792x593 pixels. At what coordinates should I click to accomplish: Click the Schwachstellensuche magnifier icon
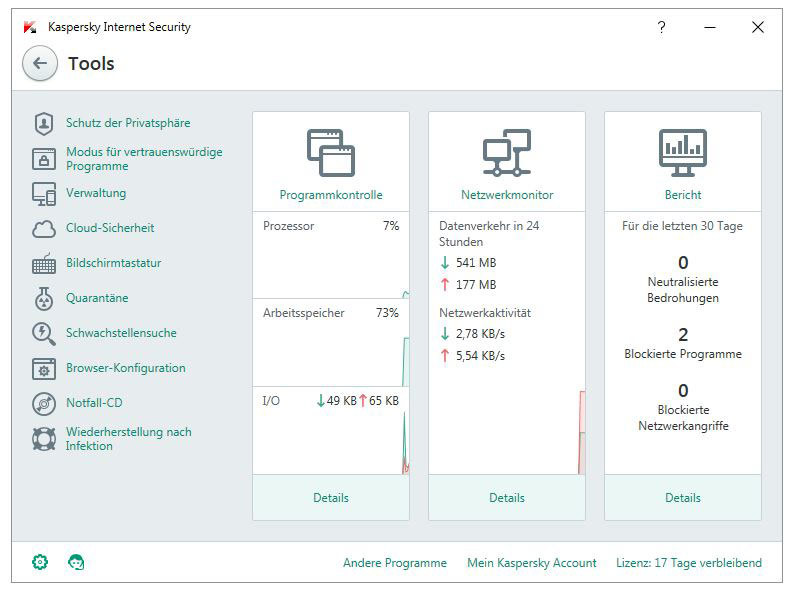coord(44,334)
